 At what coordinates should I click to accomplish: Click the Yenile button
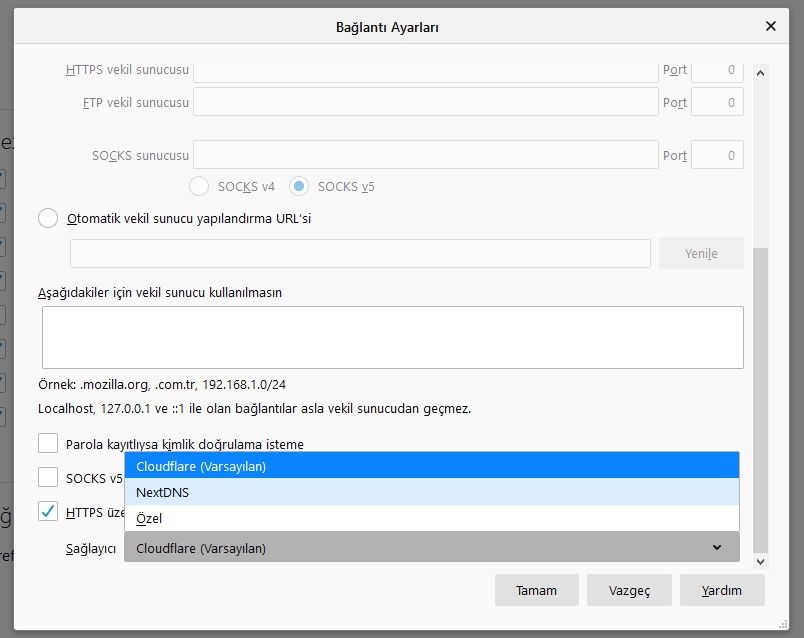tap(700, 253)
